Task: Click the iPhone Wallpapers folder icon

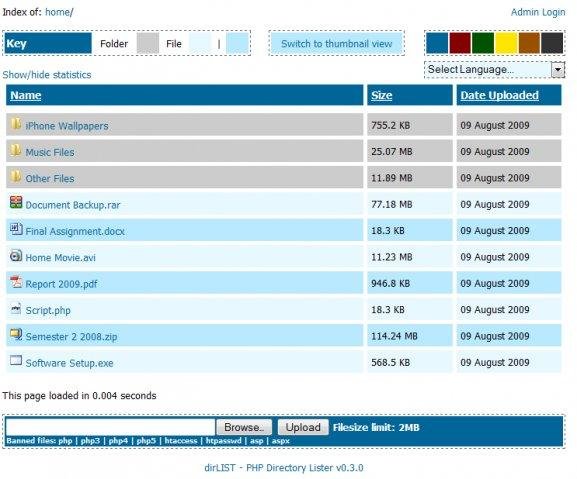Action: click(16, 124)
